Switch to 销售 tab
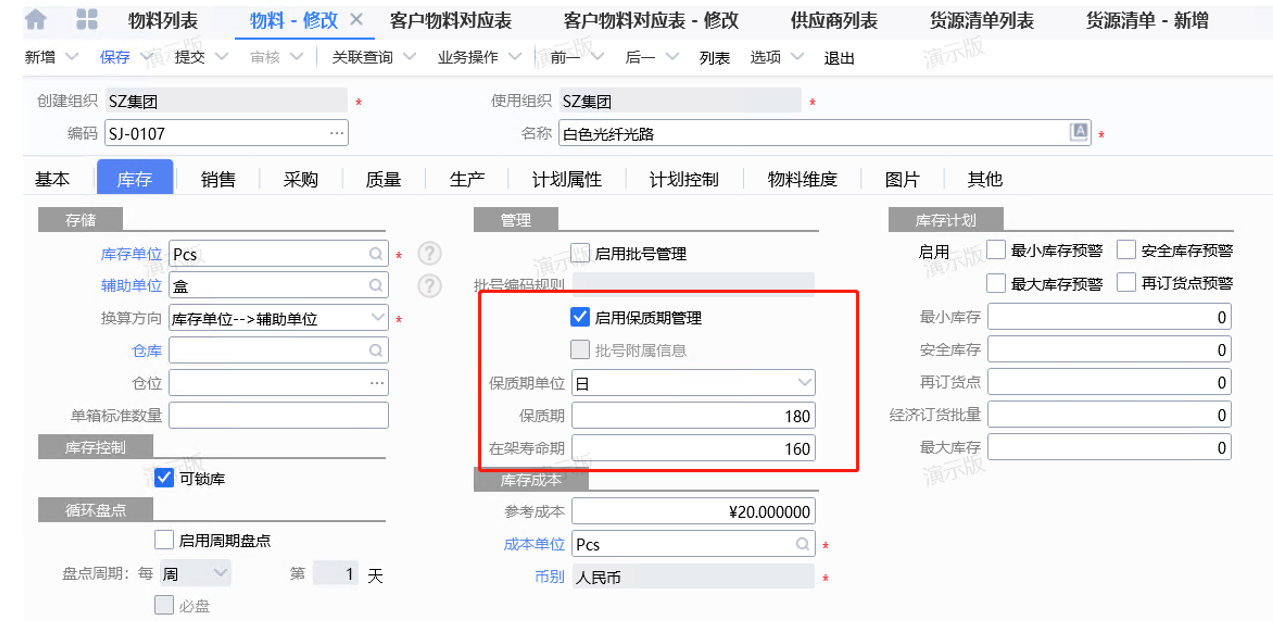 point(218,180)
